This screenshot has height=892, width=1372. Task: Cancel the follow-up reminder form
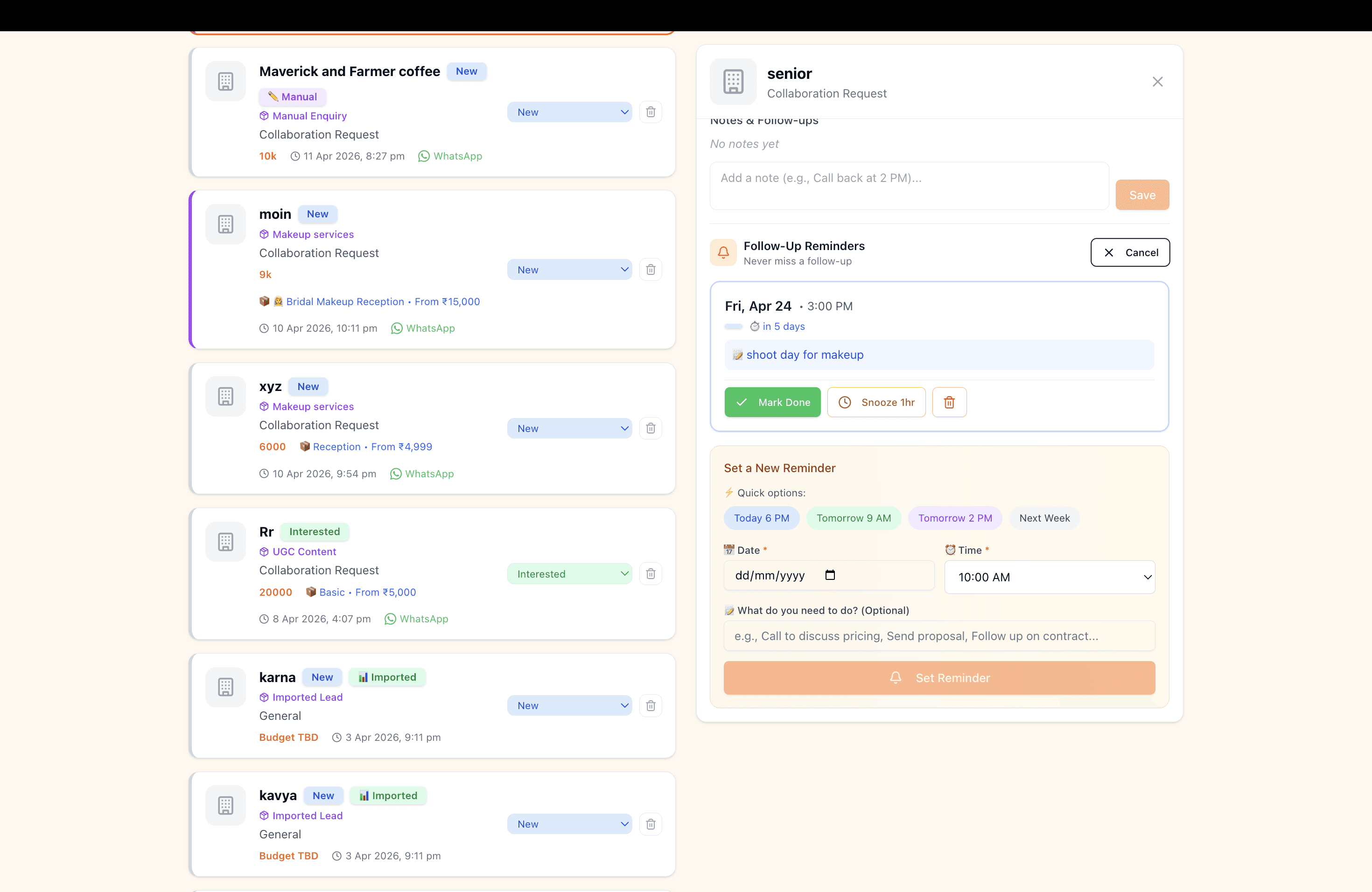(x=1129, y=252)
